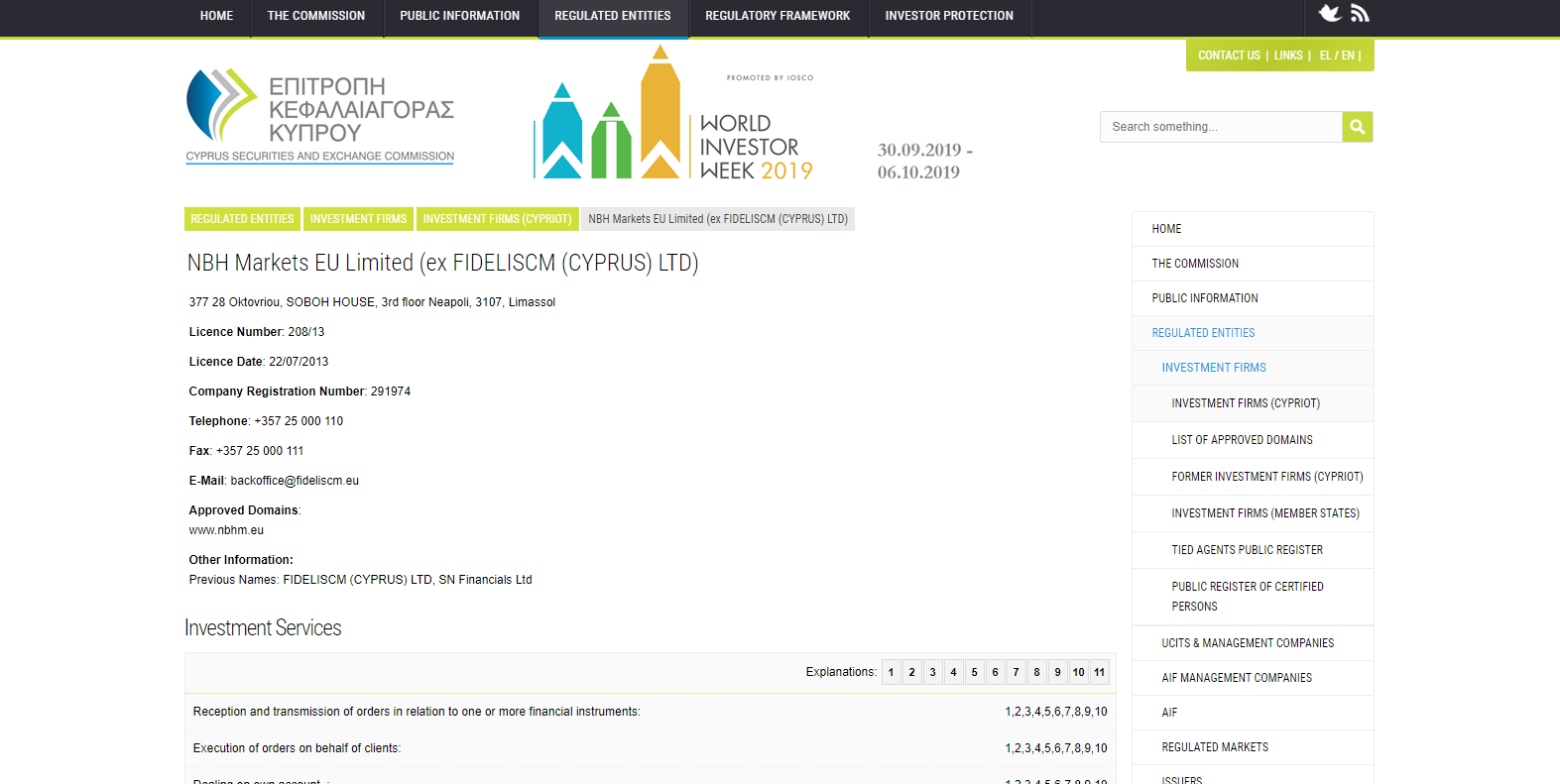Click the CONTACT US link
This screenshot has height=784, width=1560.
pyautogui.click(x=1229, y=56)
